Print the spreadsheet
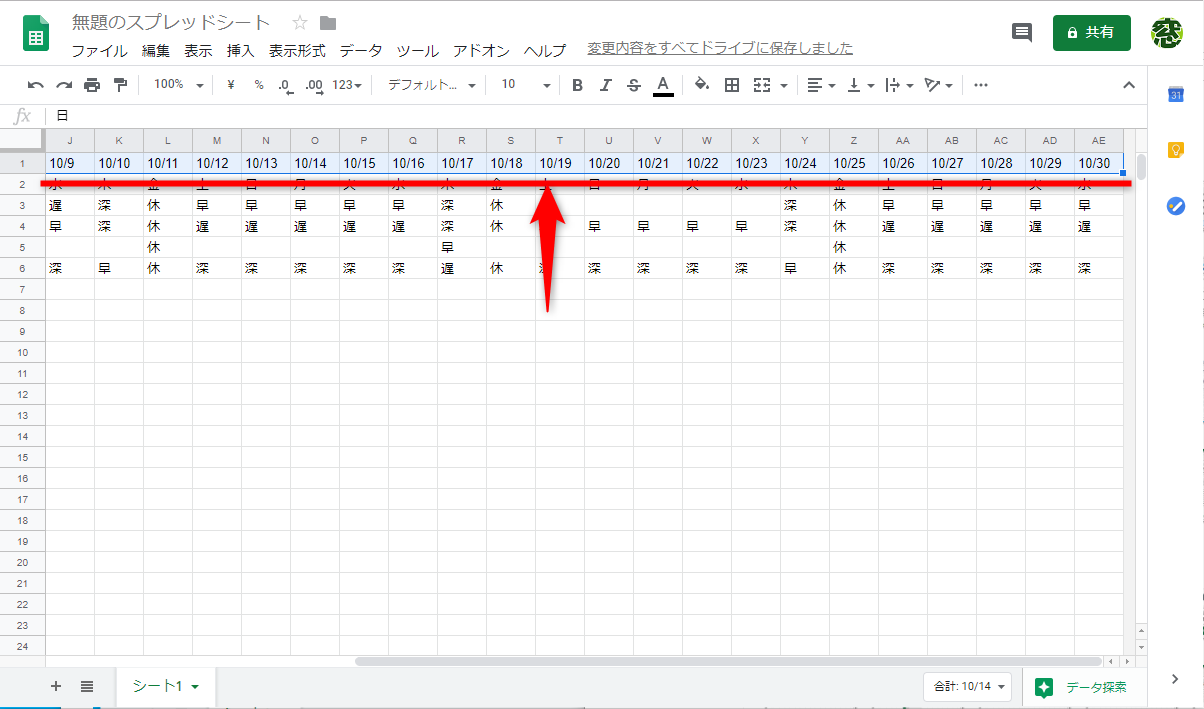This screenshot has height=709, width=1204. pos(89,85)
